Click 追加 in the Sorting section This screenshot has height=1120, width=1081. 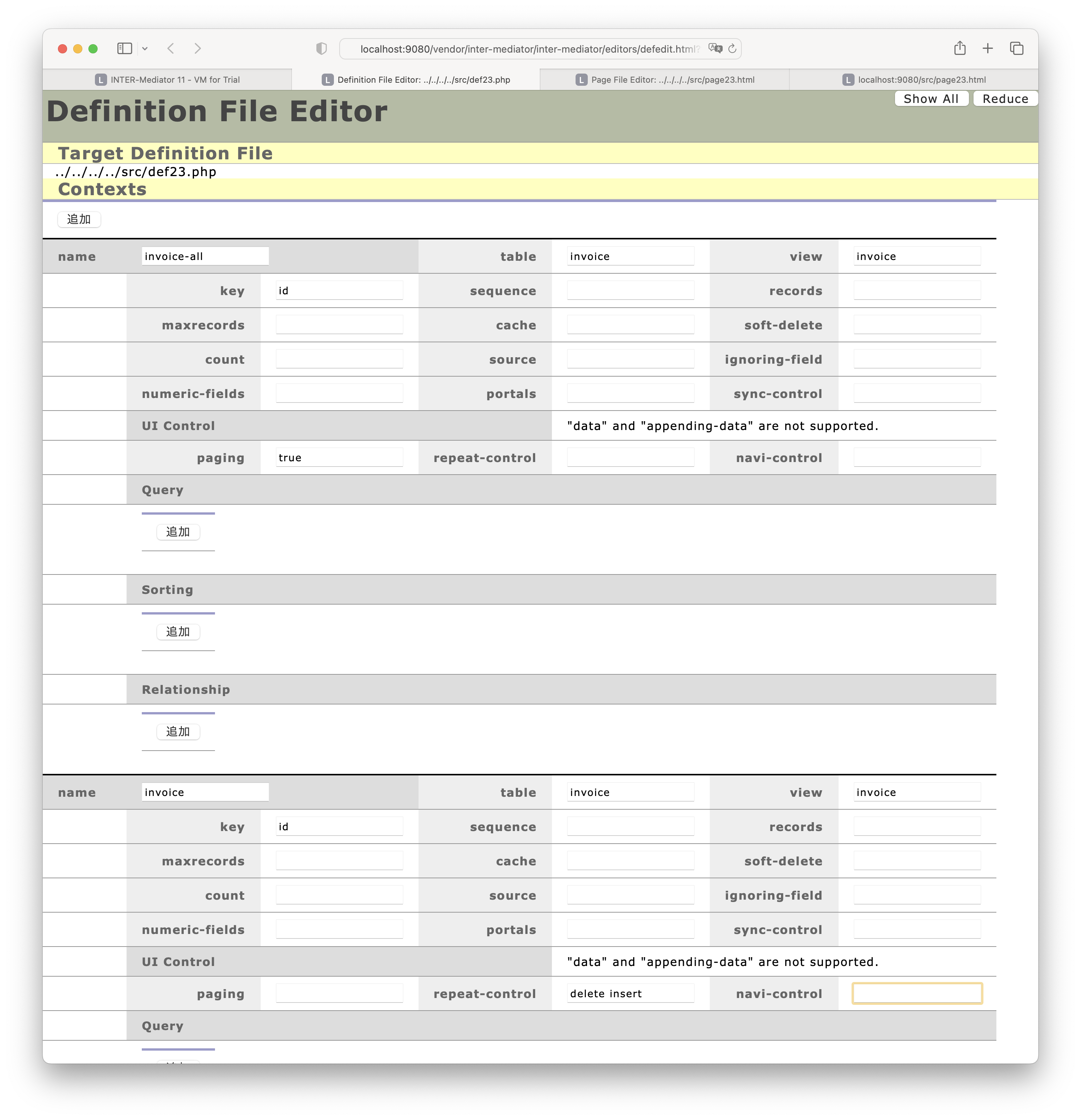click(x=178, y=632)
